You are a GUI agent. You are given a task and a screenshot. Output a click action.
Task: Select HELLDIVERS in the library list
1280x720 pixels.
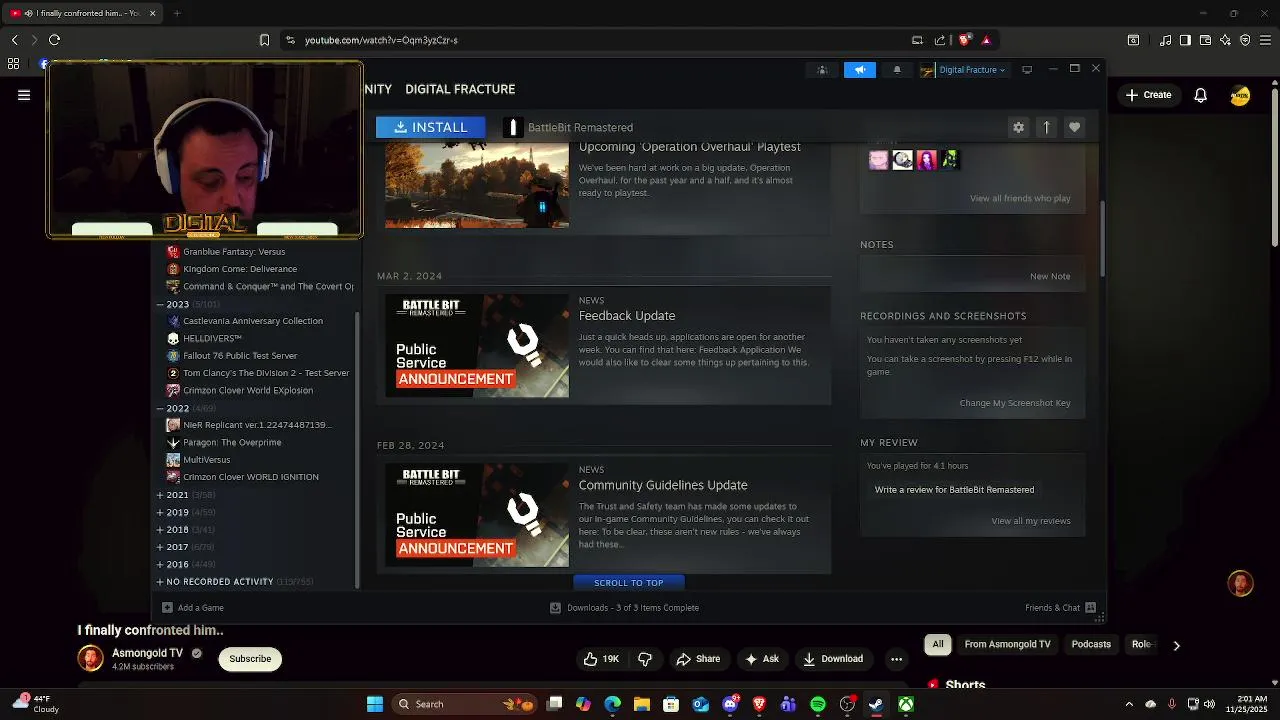click(212, 338)
